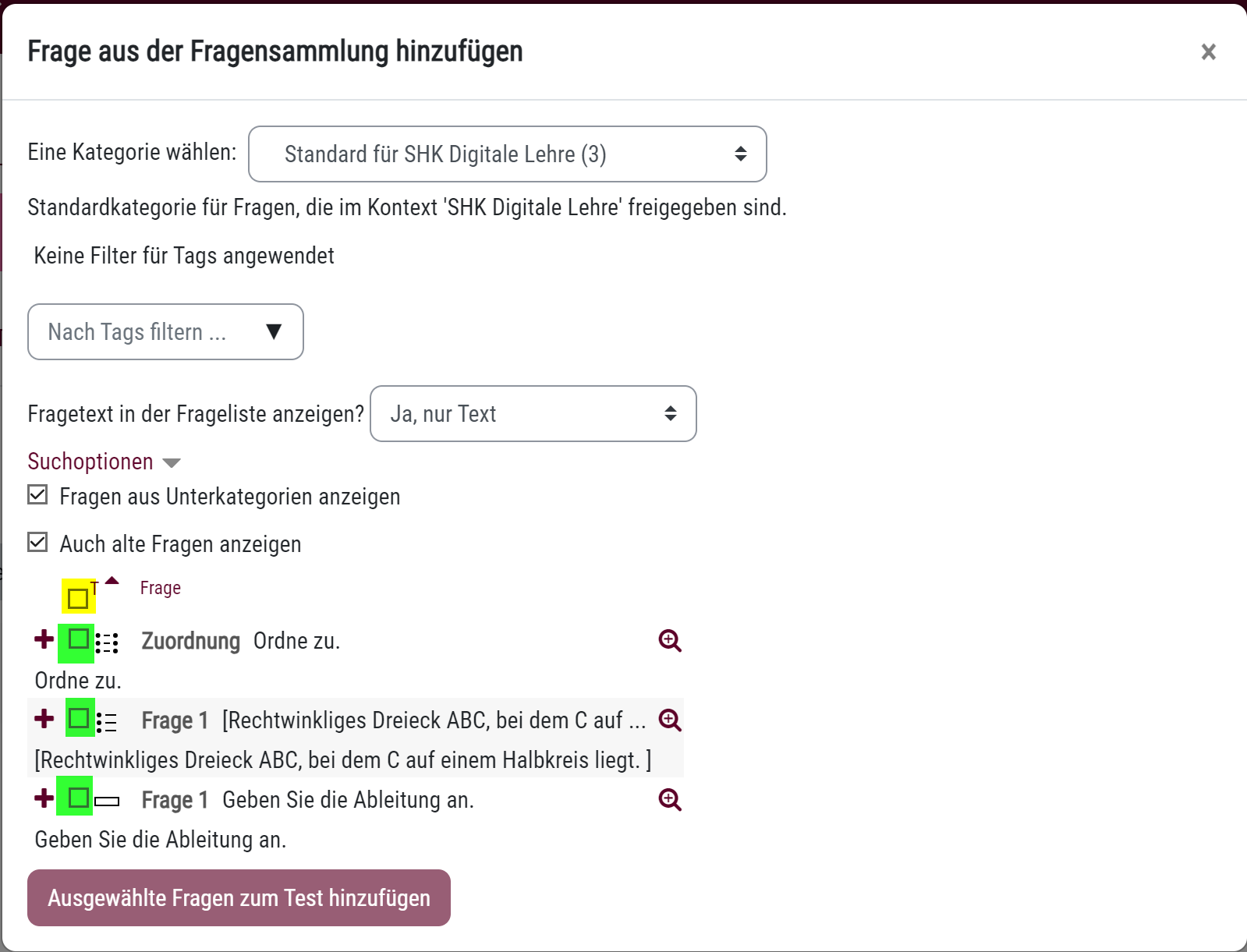The height and width of the screenshot is (952, 1247).
Task: Open the 'Ja, nur Text' dropdown
Action: tap(533, 414)
